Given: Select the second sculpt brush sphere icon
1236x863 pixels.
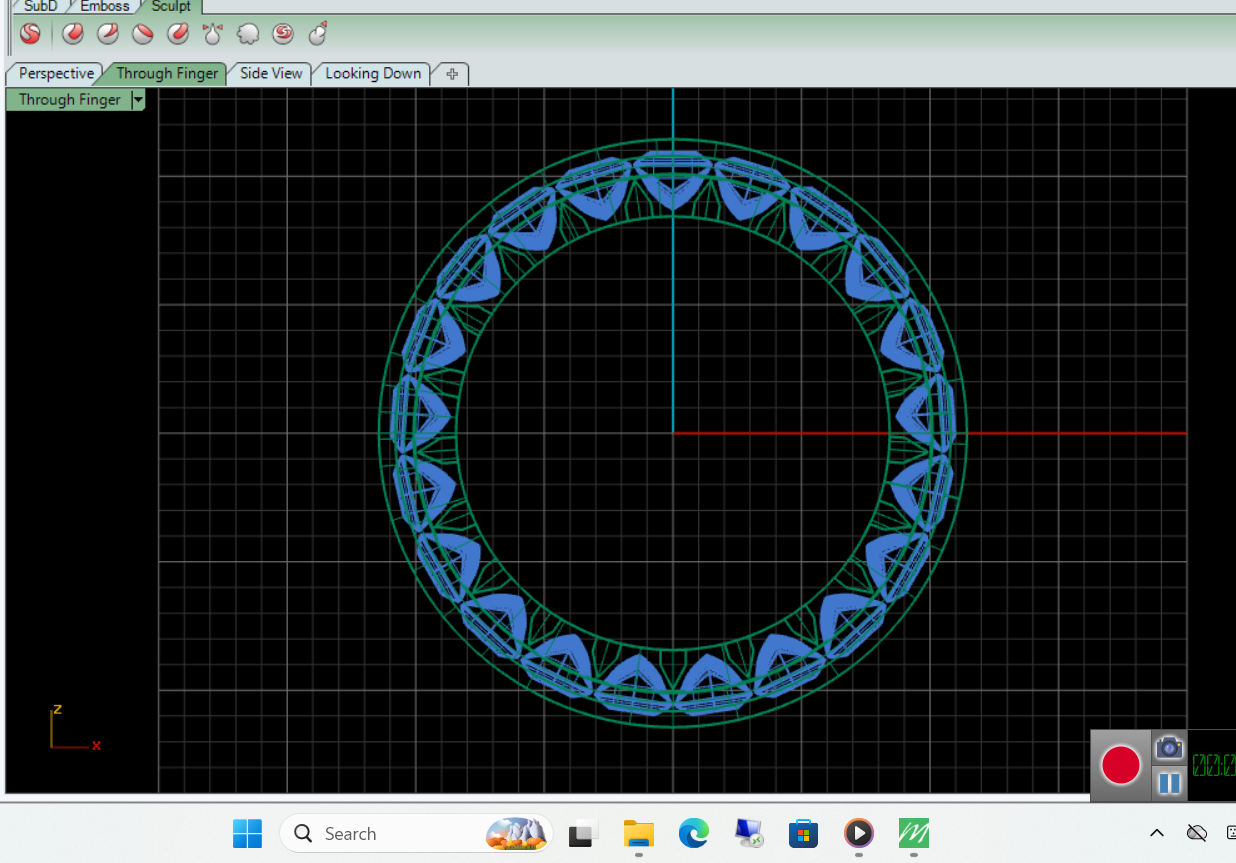Looking at the screenshot, I should point(108,34).
